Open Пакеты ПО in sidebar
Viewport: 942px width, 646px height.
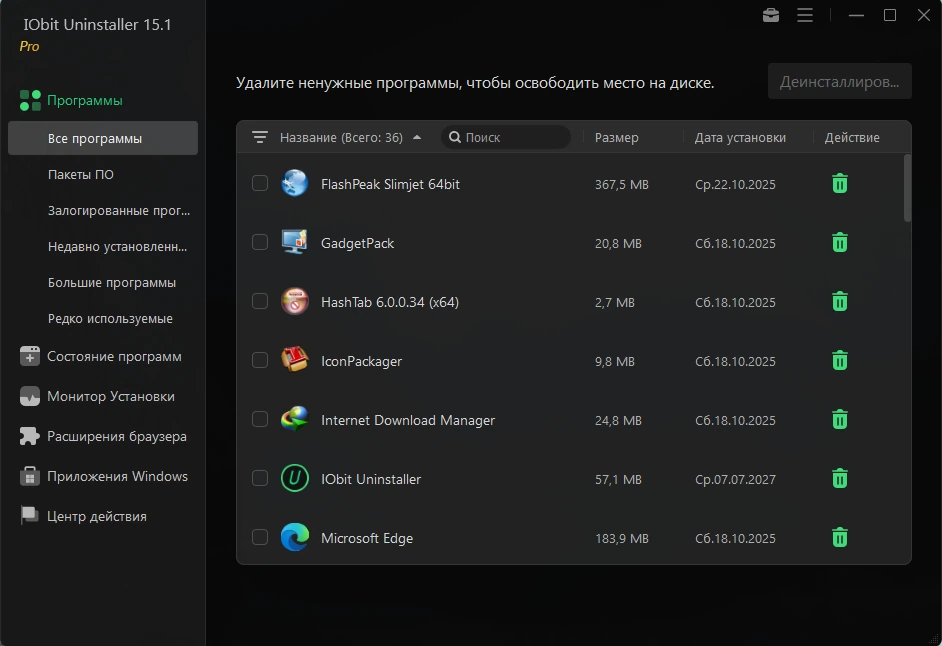(81, 174)
